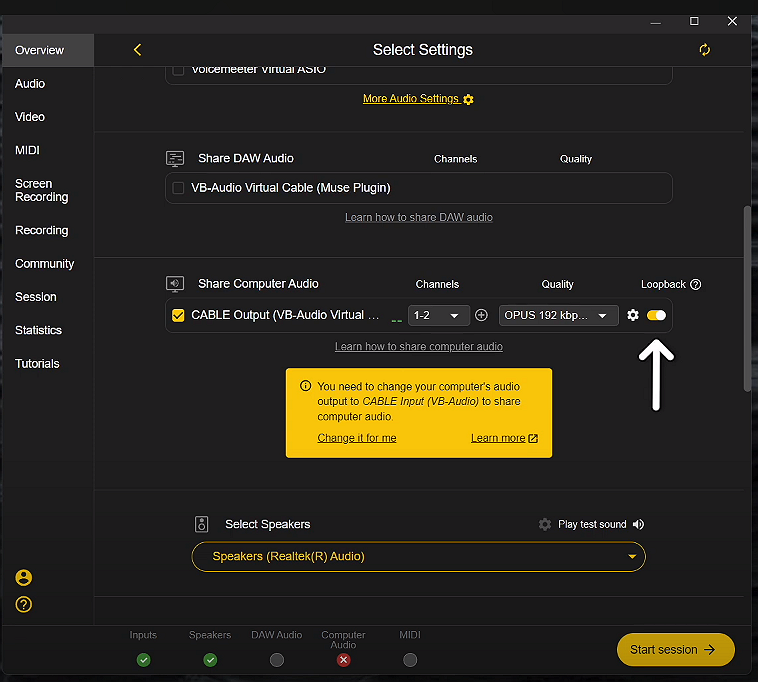Uncheck the CABLE Output checkbox
The height and width of the screenshot is (682, 758).
click(178, 315)
